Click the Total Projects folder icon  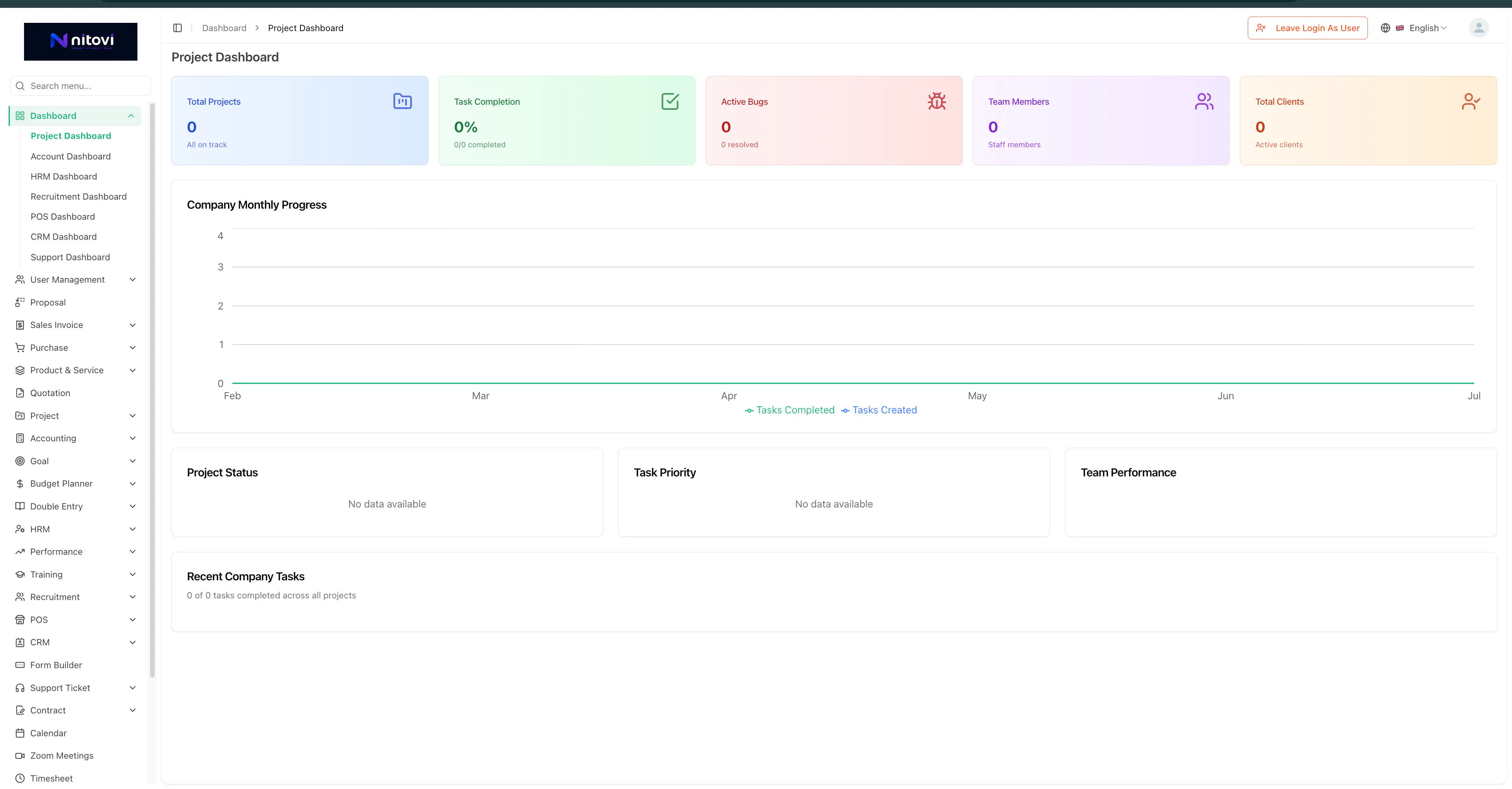[x=403, y=101]
